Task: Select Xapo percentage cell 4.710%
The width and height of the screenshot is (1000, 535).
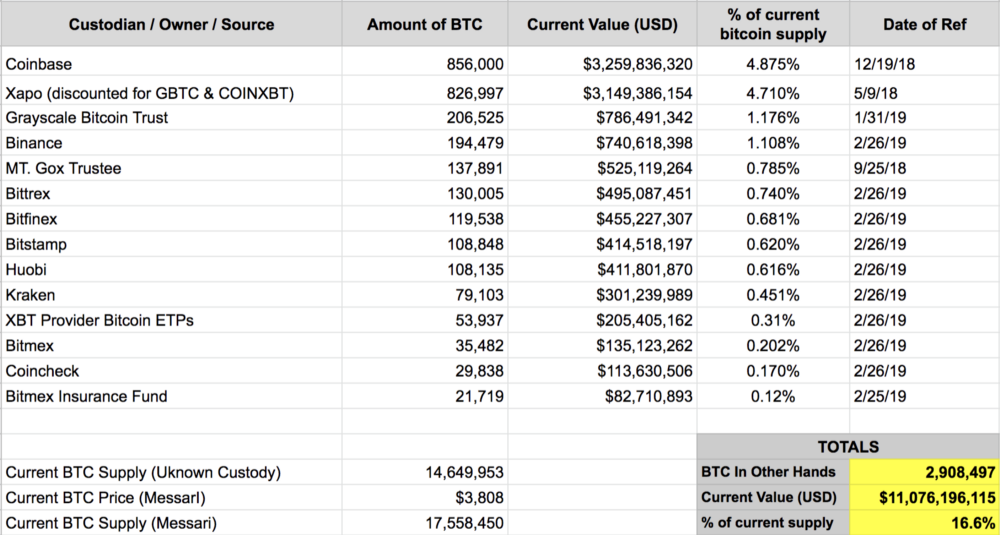Action: point(772,94)
